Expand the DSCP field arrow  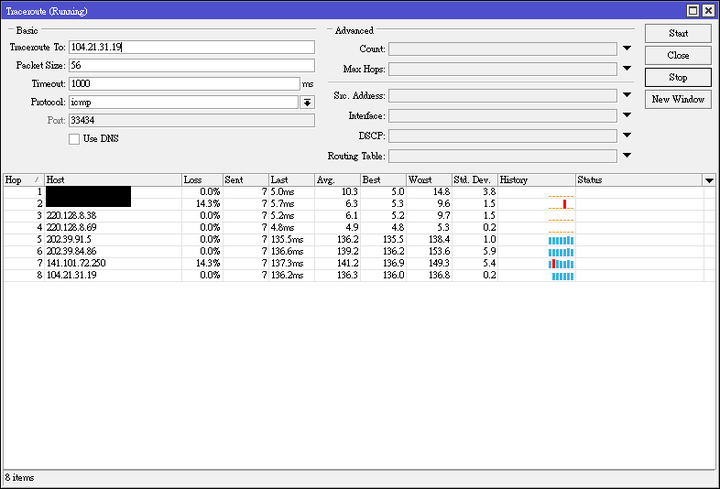[627, 135]
